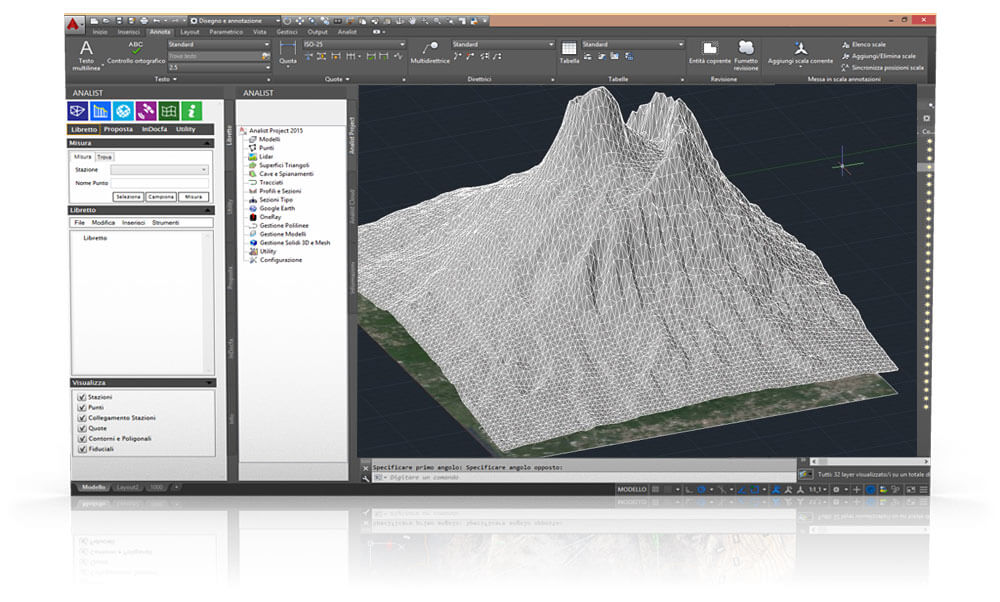Insert a table with Tabella icon

pos(569,52)
